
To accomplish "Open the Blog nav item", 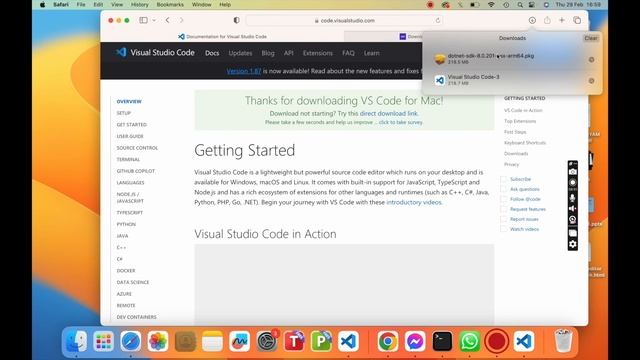I will coord(268,53).
